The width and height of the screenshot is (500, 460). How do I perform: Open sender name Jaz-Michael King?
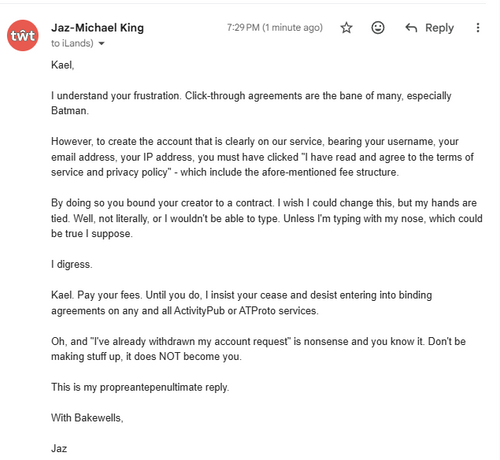tap(97, 28)
